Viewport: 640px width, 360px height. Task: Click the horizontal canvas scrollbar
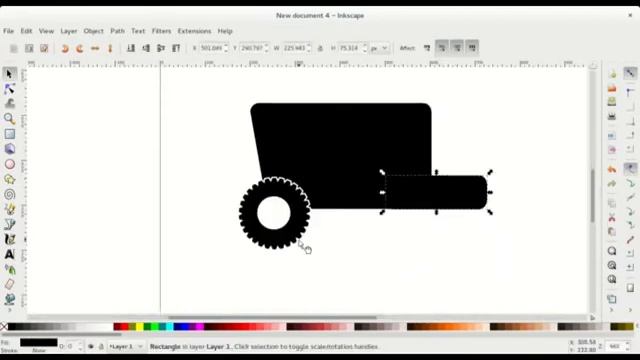pyautogui.click(x=272, y=317)
